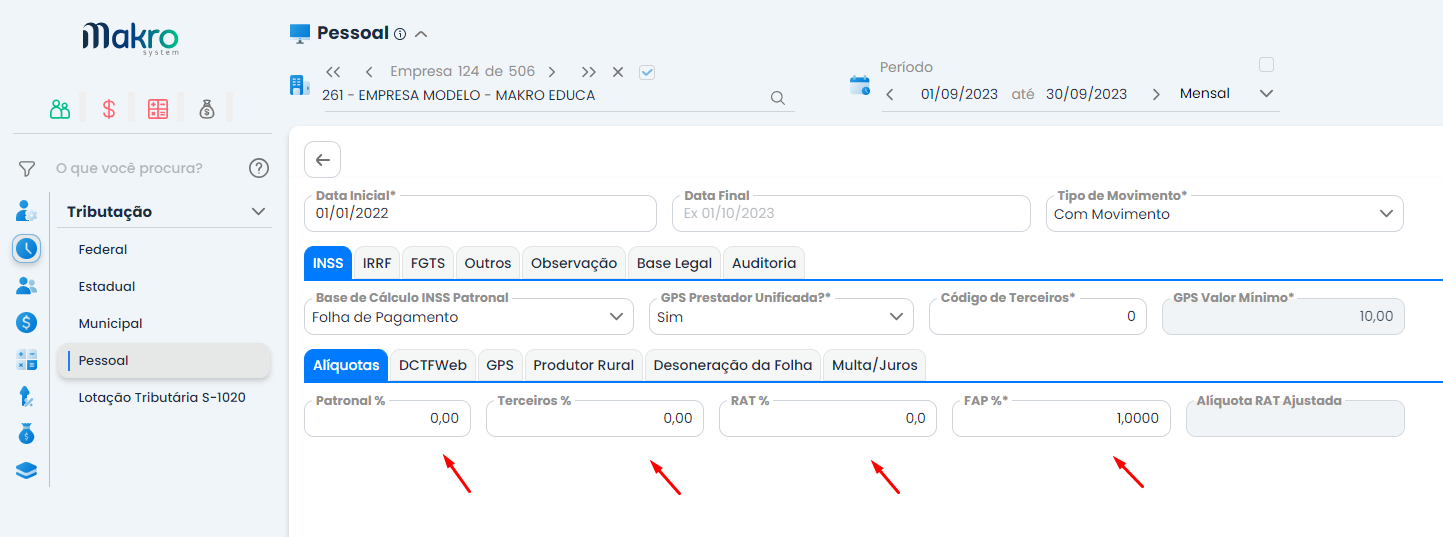
Task: Click the RAT % field
Action: (828, 419)
